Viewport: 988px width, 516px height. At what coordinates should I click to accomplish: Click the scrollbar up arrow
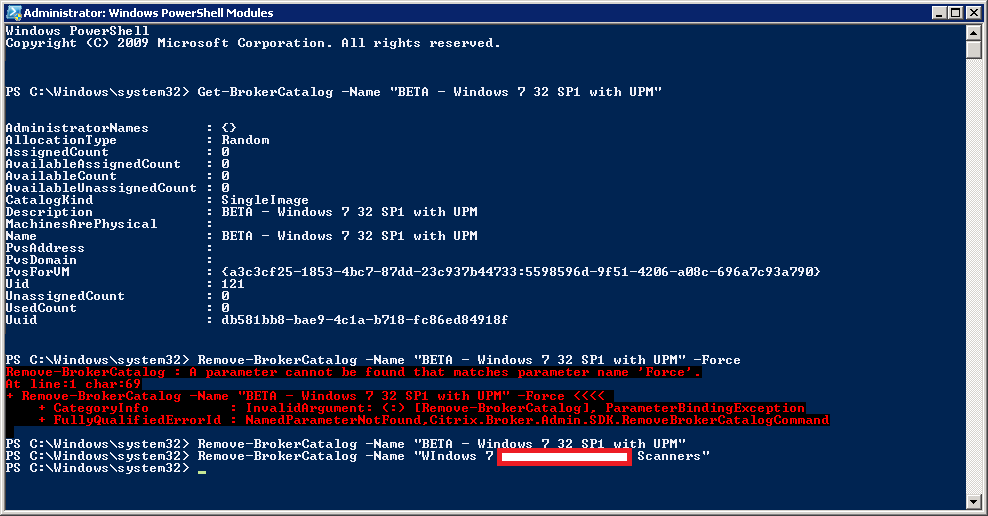pos(974,32)
